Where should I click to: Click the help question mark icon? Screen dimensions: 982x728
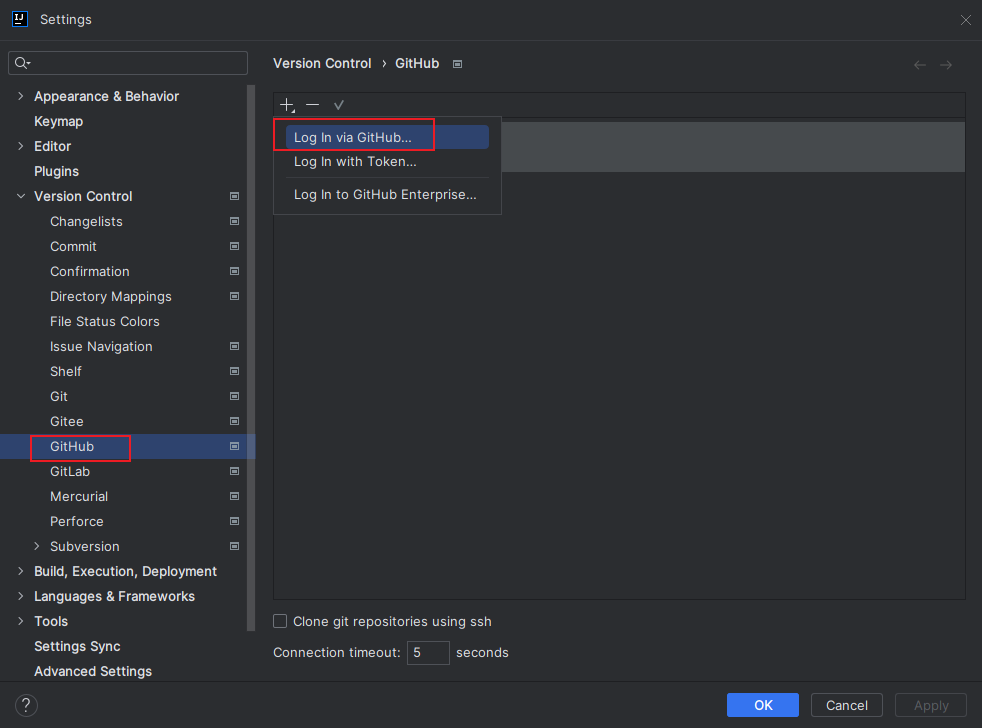[x=26, y=705]
